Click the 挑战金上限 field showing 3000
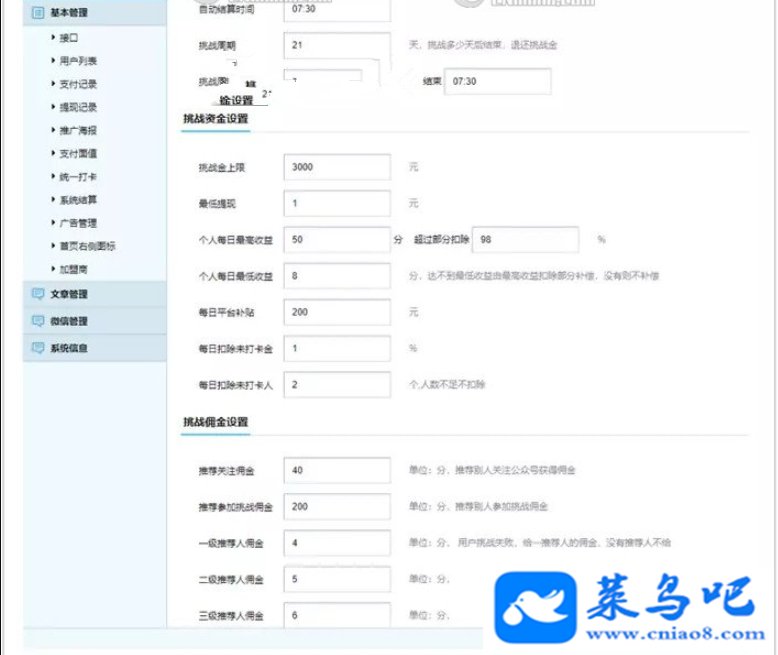Screen dimensions: 778x655 click(x=337, y=167)
